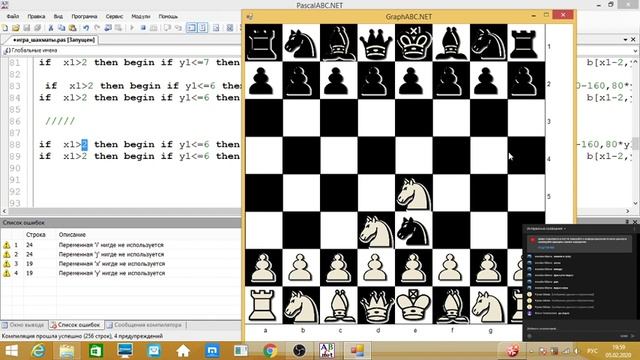Open Google Chrome from the taskbar
Image resolution: width=640 pixels, height=360 pixels.
(269, 351)
